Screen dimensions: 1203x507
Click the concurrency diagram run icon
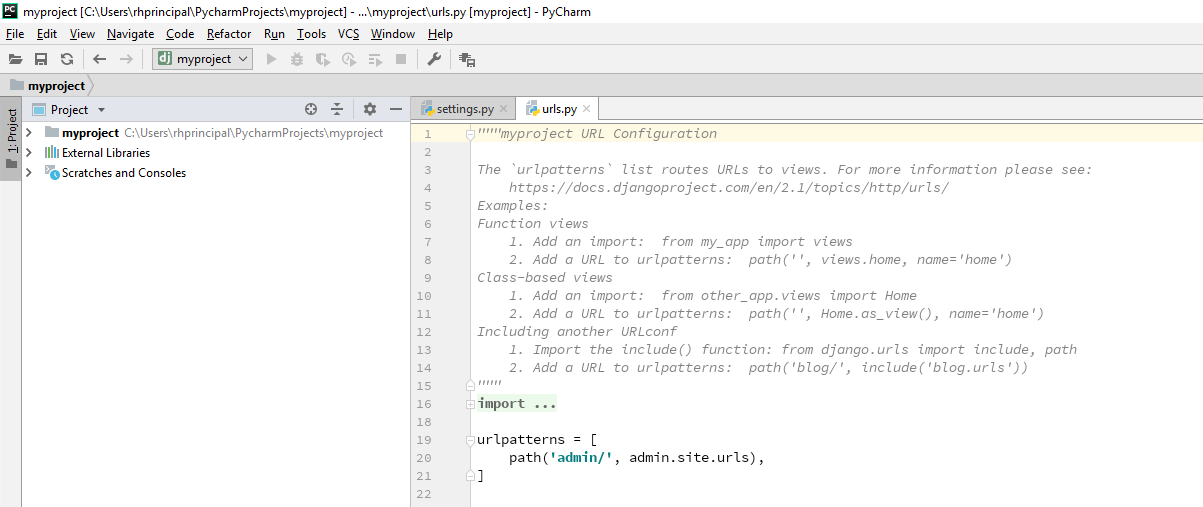[375, 60]
